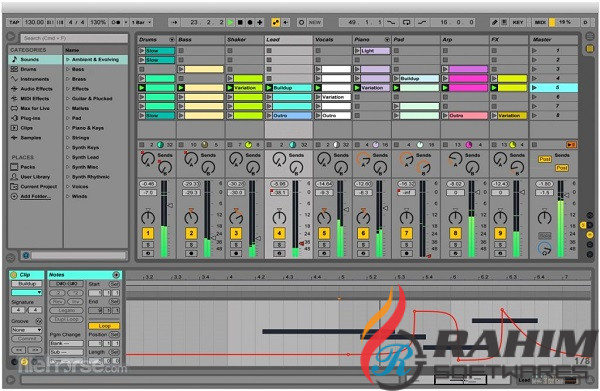Select the MIDI Effects category
This screenshot has height=391, width=600.
35,99
